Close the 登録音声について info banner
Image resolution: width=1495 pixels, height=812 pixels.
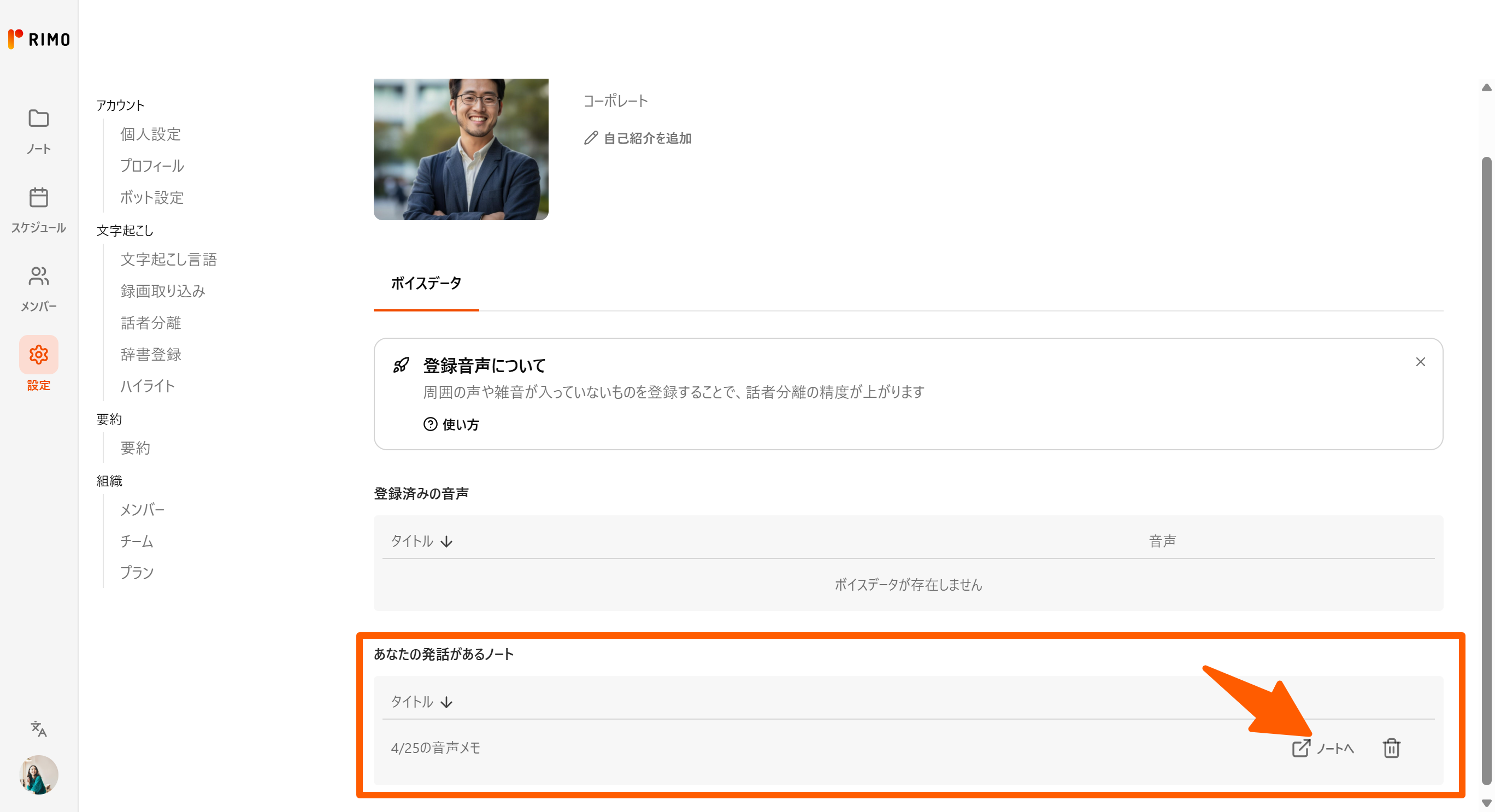(x=1420, y=362)
